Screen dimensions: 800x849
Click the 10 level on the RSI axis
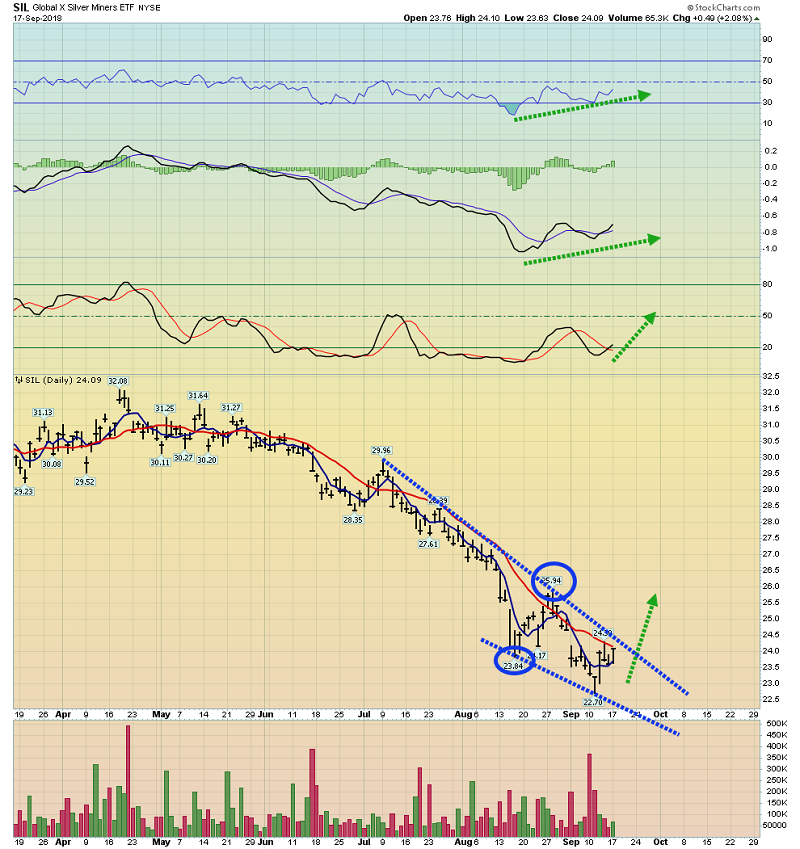click(768, 123)
